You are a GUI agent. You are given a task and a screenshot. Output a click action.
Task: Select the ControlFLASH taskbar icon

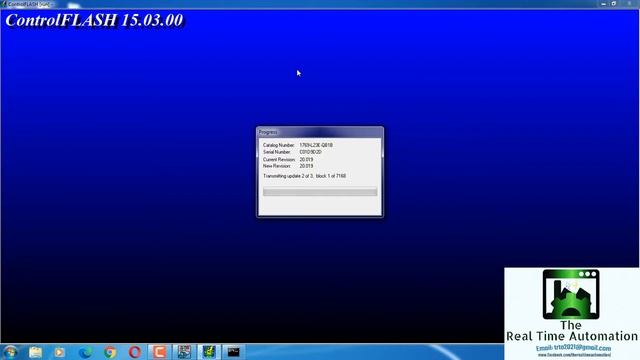[x=209, y=352]
